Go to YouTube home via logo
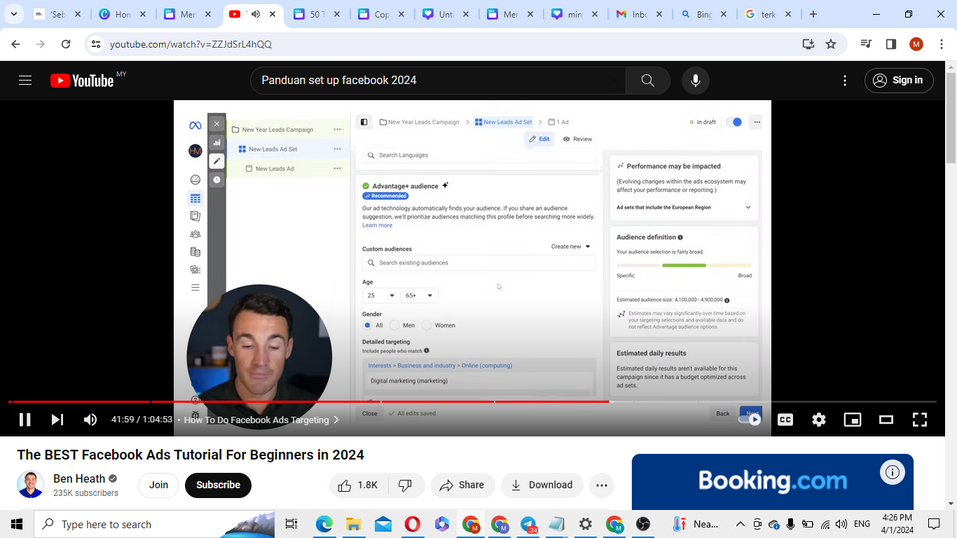Screen dimensions: 957x538 pyautogui.click(x=82, y=81)
